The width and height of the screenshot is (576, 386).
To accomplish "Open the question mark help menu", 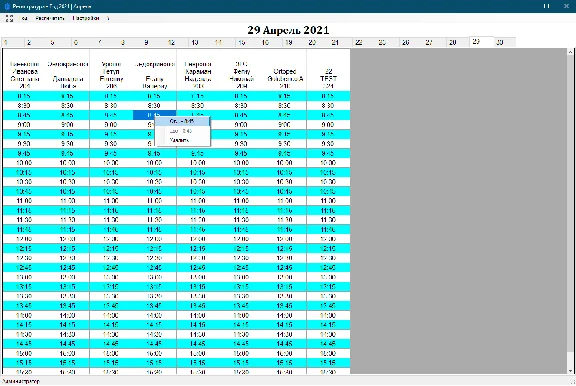I will click(x=108, y=18).
